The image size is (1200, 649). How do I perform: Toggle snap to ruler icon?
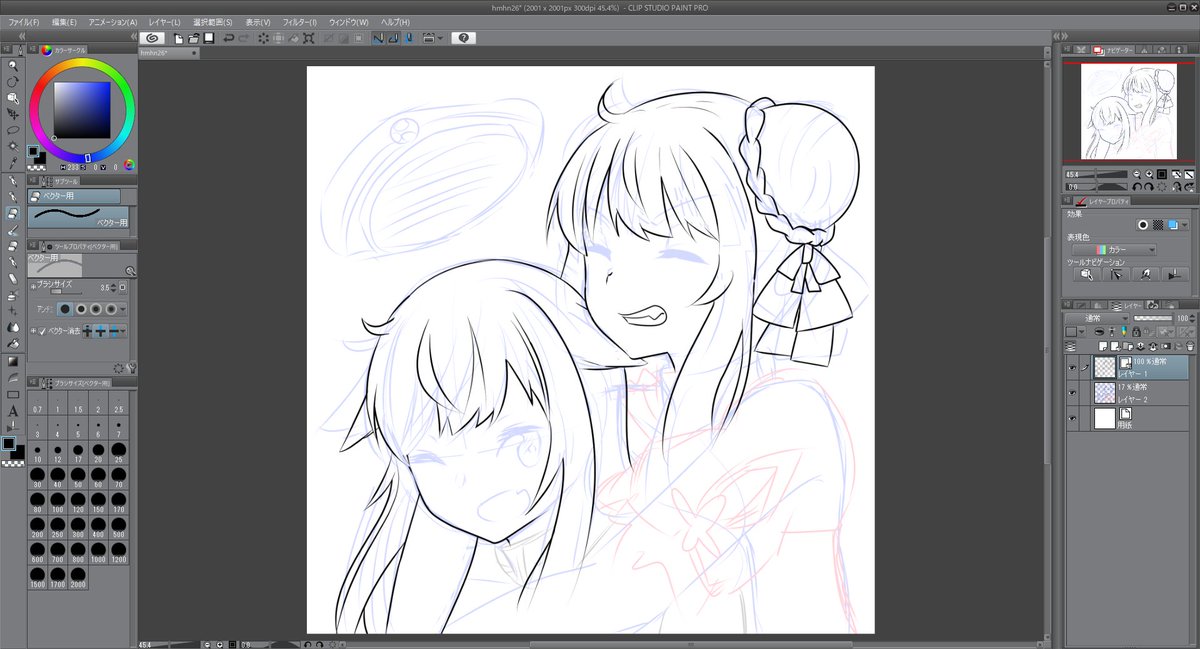[379, 38]
